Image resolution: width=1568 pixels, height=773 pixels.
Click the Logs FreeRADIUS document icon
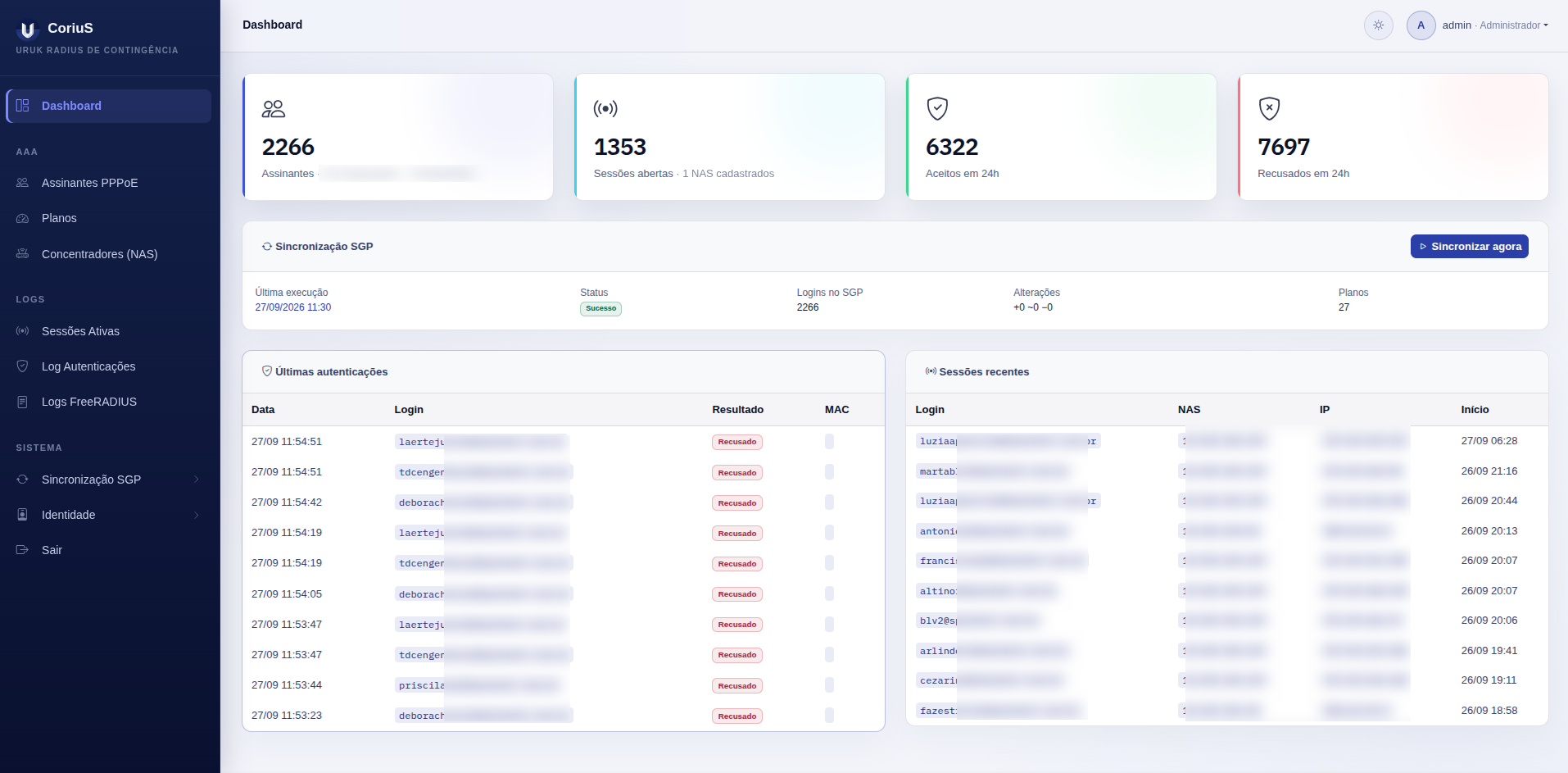[x=23, y=402]
